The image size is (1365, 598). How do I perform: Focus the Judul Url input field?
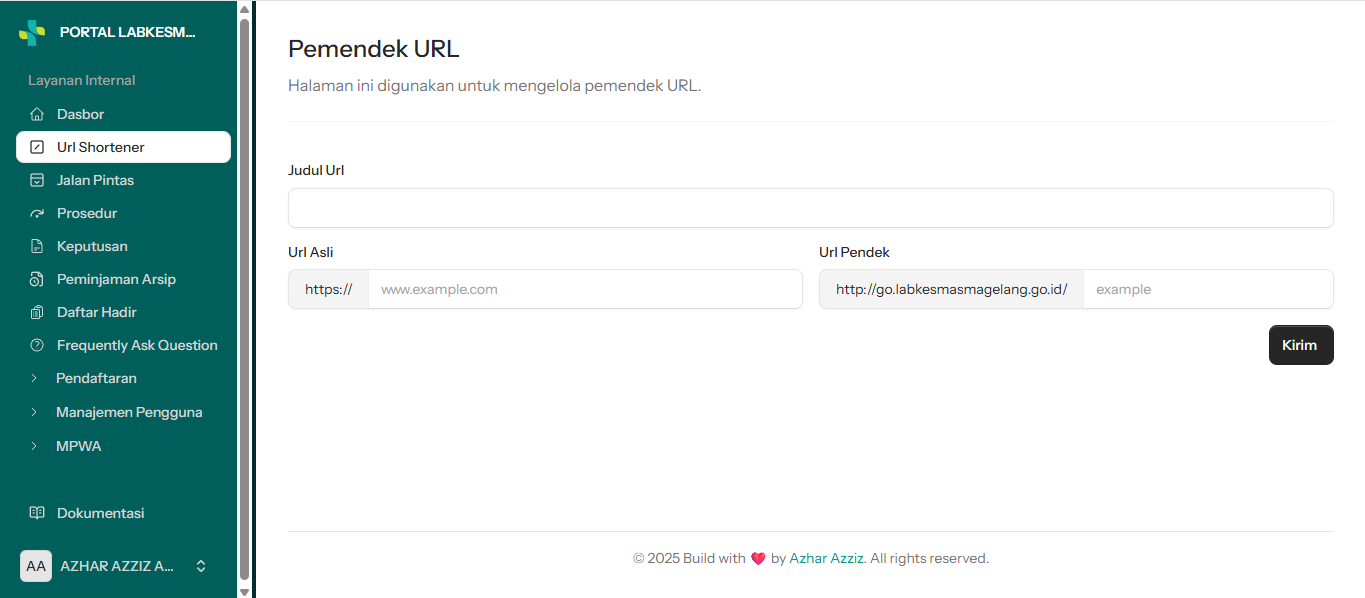(810, 208)
